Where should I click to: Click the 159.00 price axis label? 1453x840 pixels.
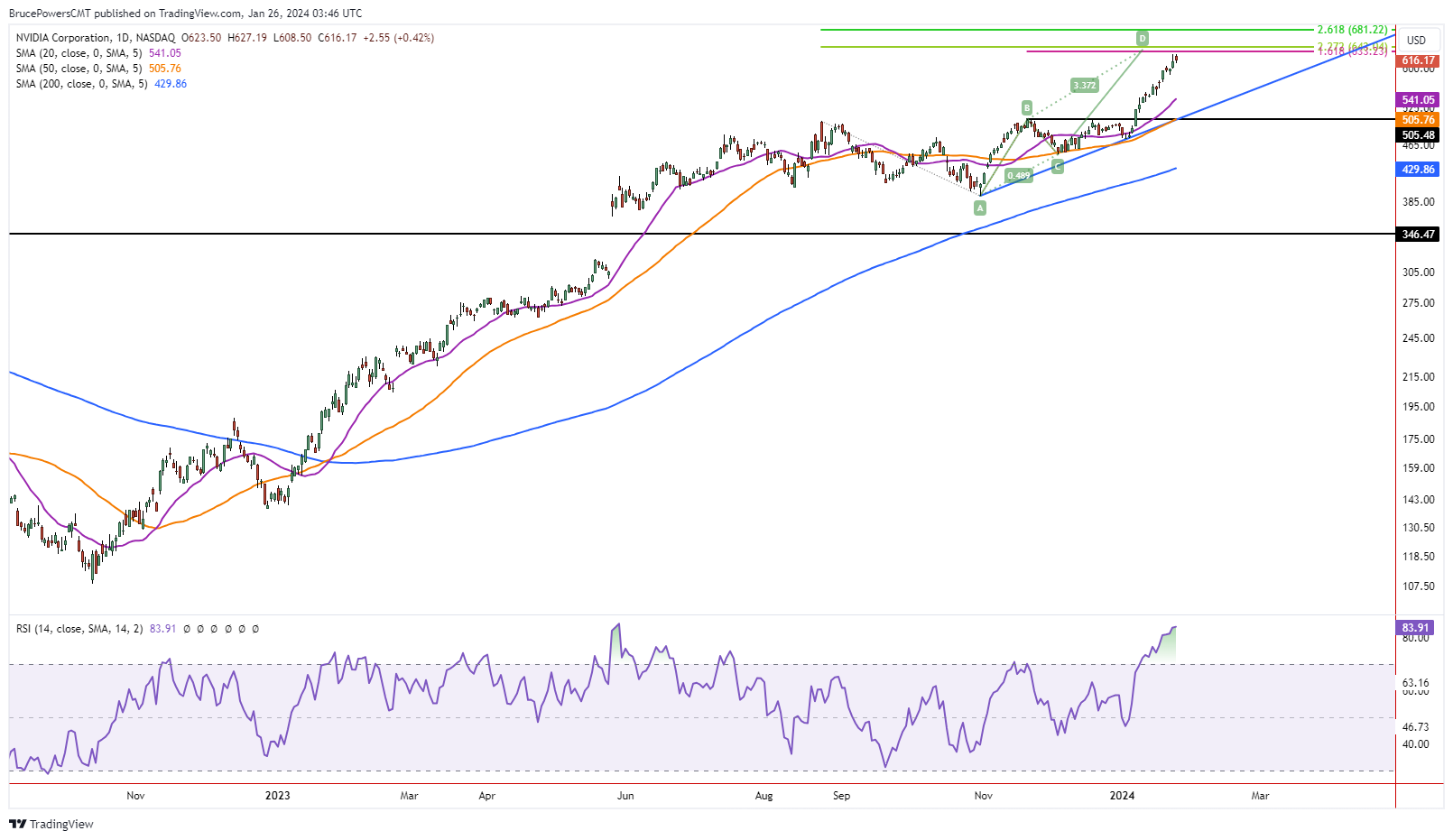[1419, 468]
